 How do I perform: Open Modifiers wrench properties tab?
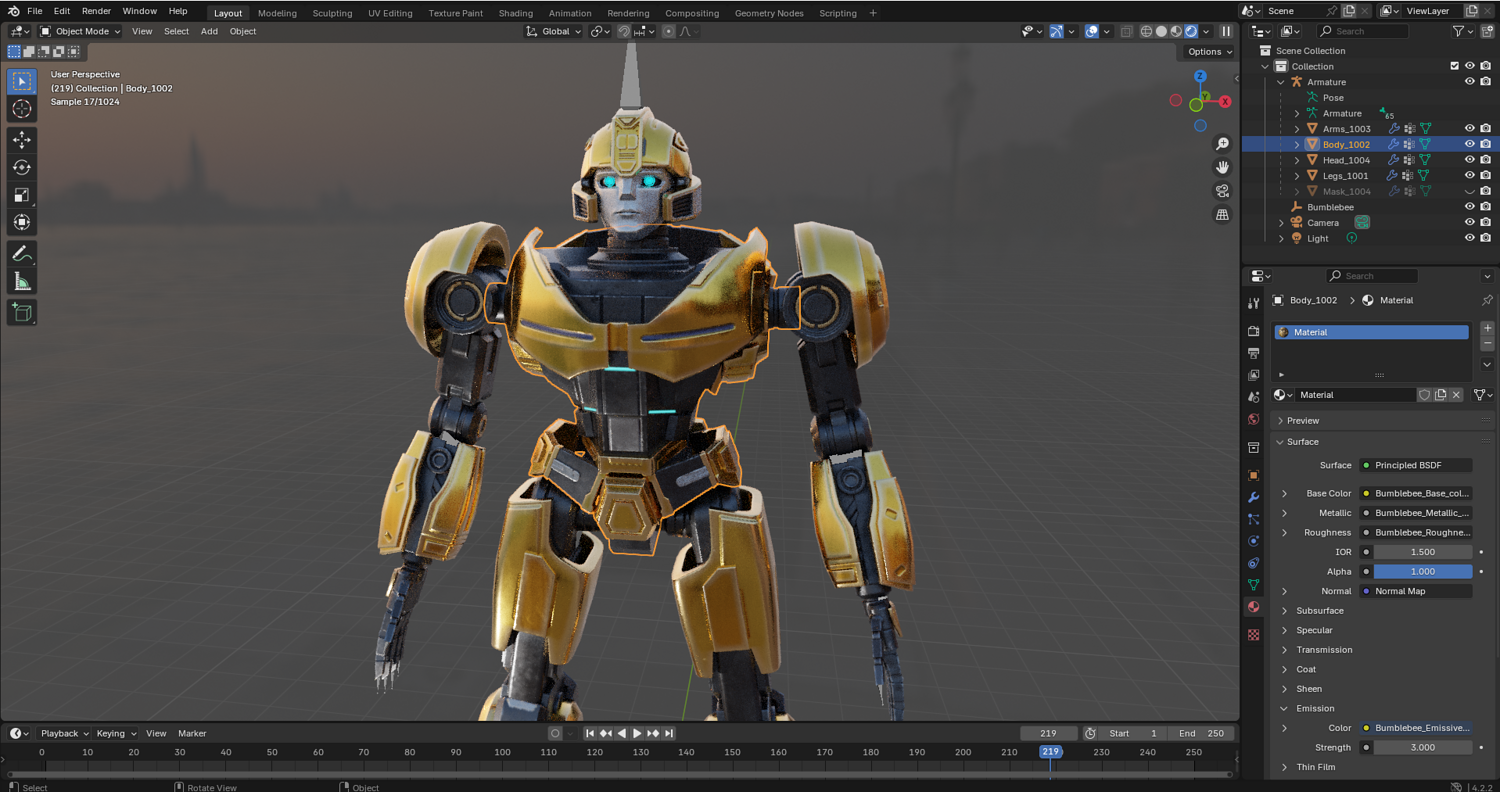click(x=1254, y=497)
